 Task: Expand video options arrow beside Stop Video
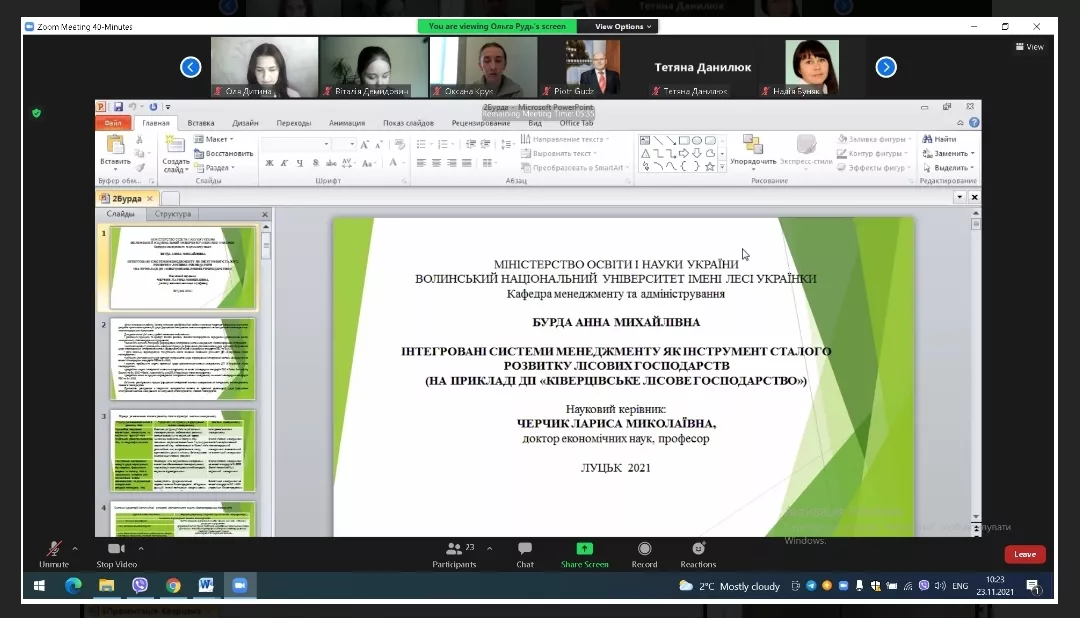pyautogui.click(x=140, y=547)
